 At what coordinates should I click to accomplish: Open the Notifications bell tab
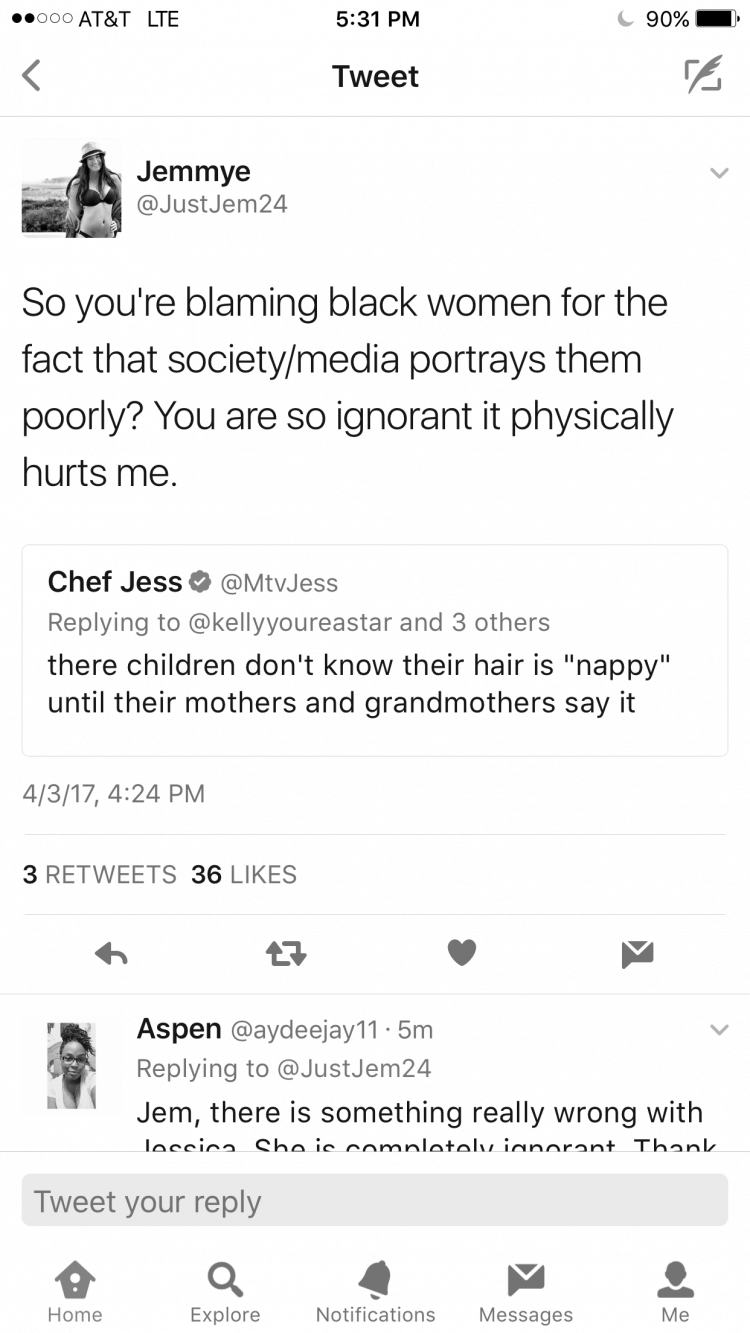pyautogui.click(x=375, y=1290)
